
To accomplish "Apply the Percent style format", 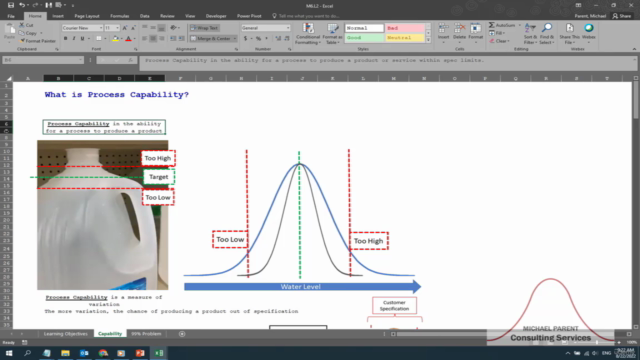I will coord(258,38).
